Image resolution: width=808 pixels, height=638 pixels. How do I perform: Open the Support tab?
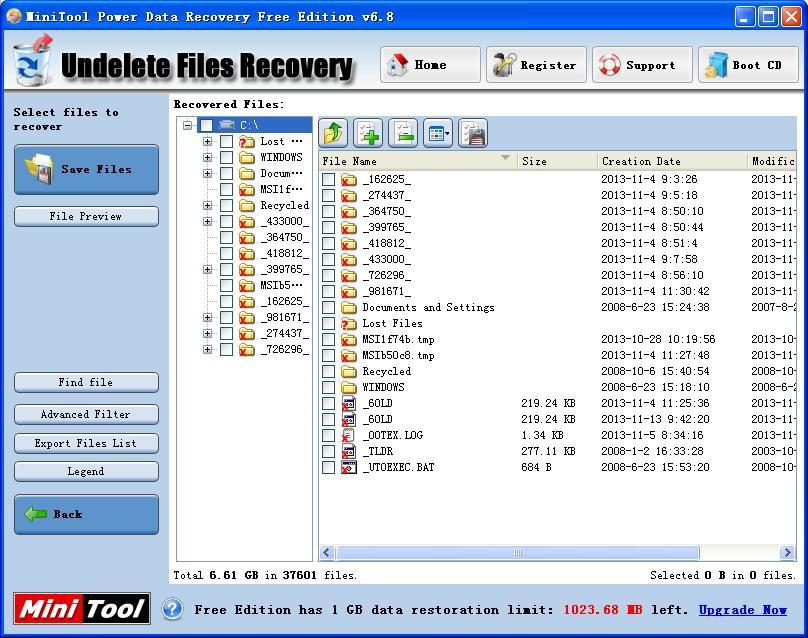[643, 64]
